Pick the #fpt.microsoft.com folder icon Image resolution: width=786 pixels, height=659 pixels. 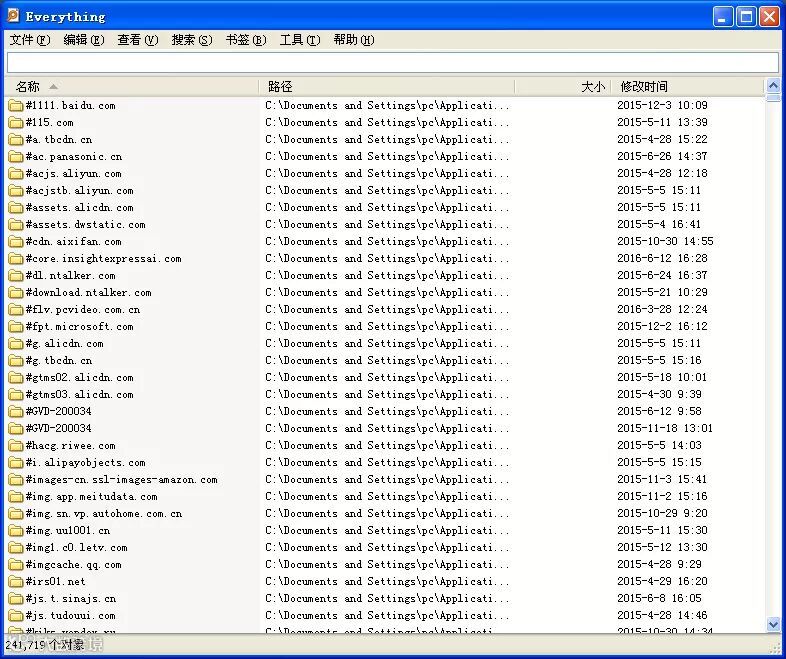(x=16, y=327)
